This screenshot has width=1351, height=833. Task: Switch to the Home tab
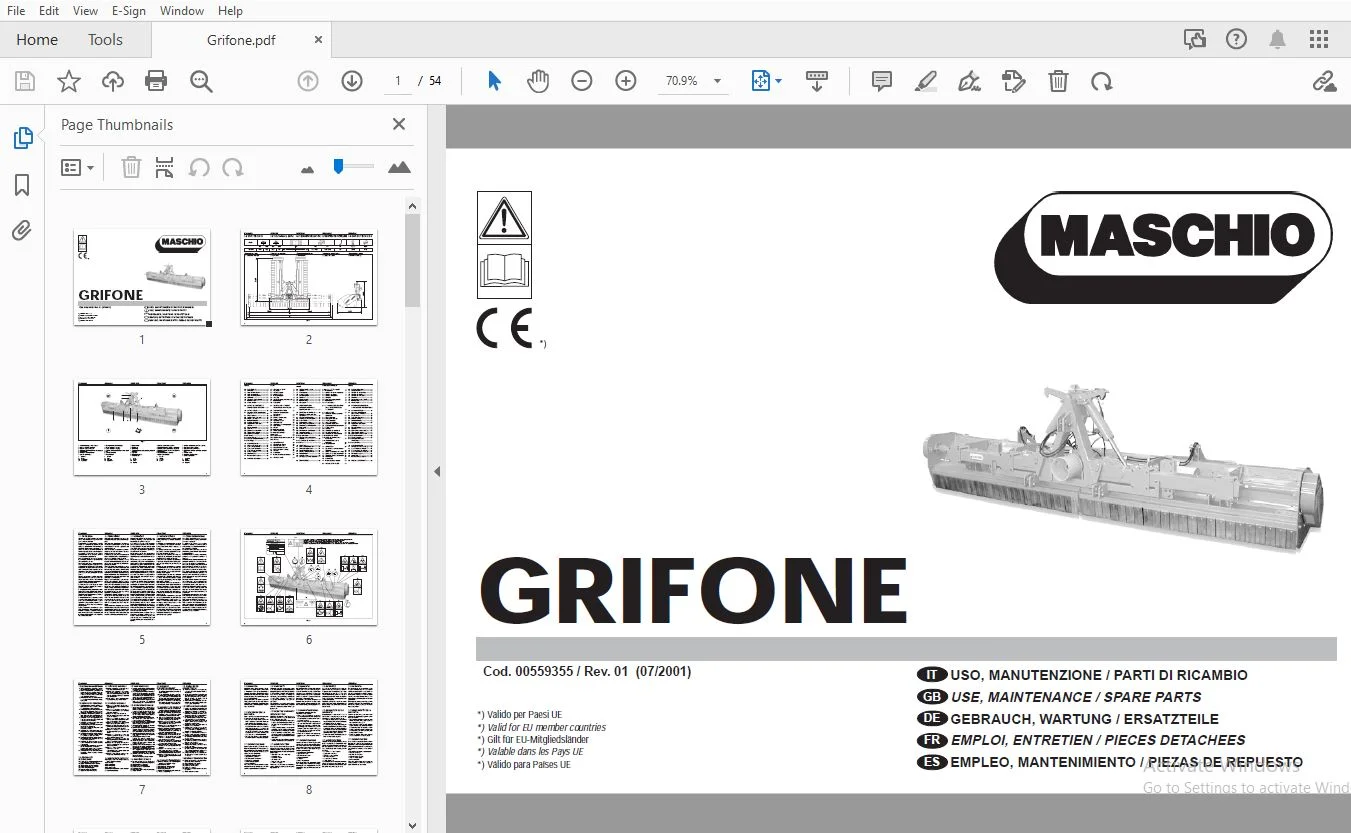pyautogui.click(x=37, y=40)
